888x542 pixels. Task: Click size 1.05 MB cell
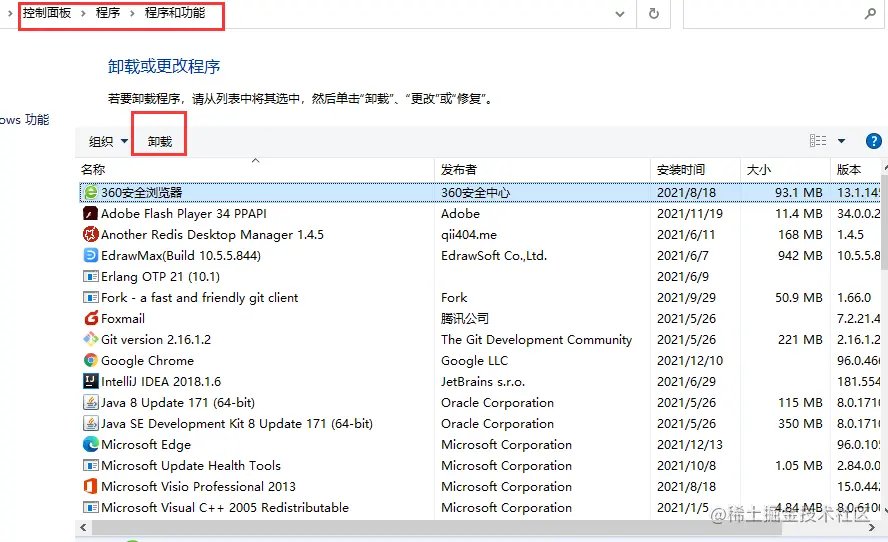click(x=799, y=466)
